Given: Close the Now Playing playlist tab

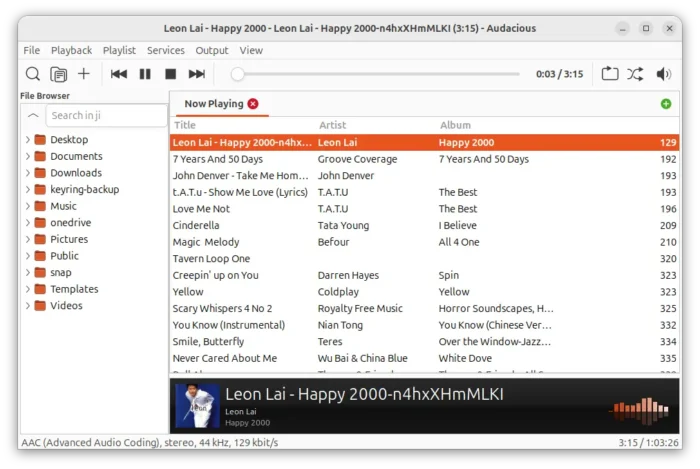Looking at the screenshot, I should click(x=253, y=104).
